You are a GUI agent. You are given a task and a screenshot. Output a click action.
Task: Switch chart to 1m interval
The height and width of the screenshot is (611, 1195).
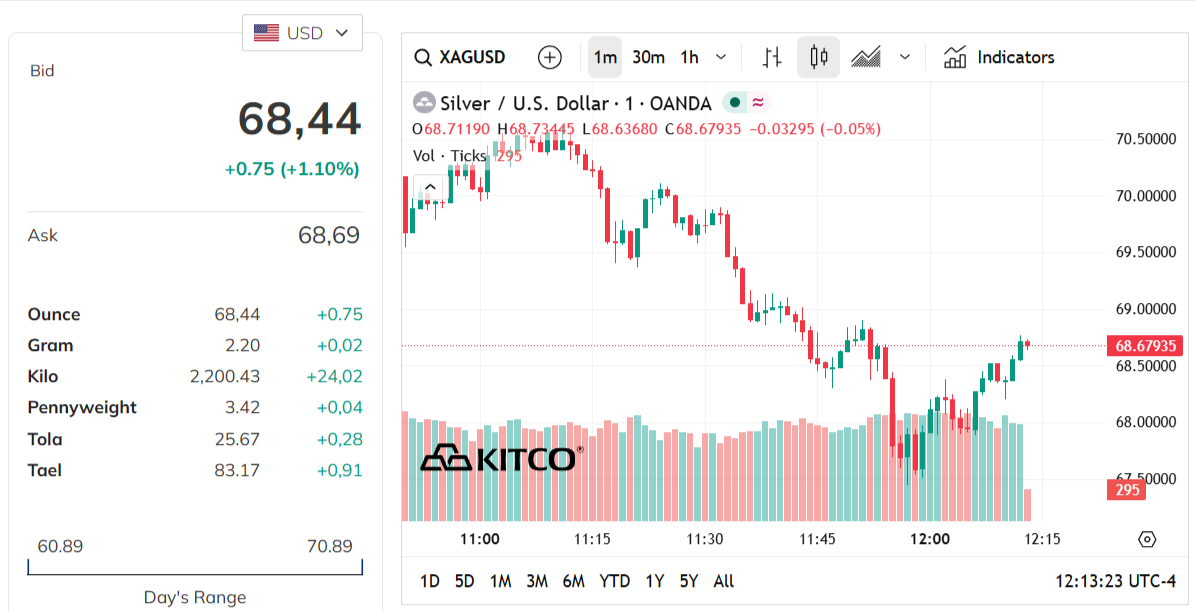(605, 57)
